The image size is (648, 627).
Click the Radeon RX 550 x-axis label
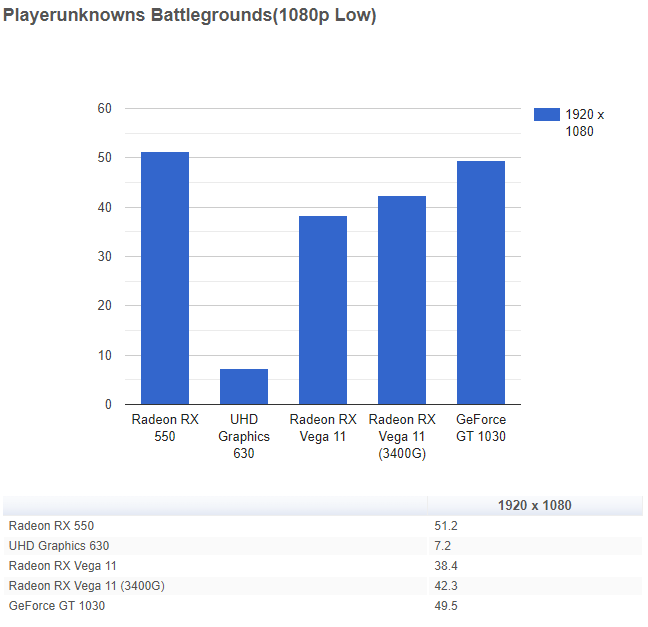tap(165, 428)
